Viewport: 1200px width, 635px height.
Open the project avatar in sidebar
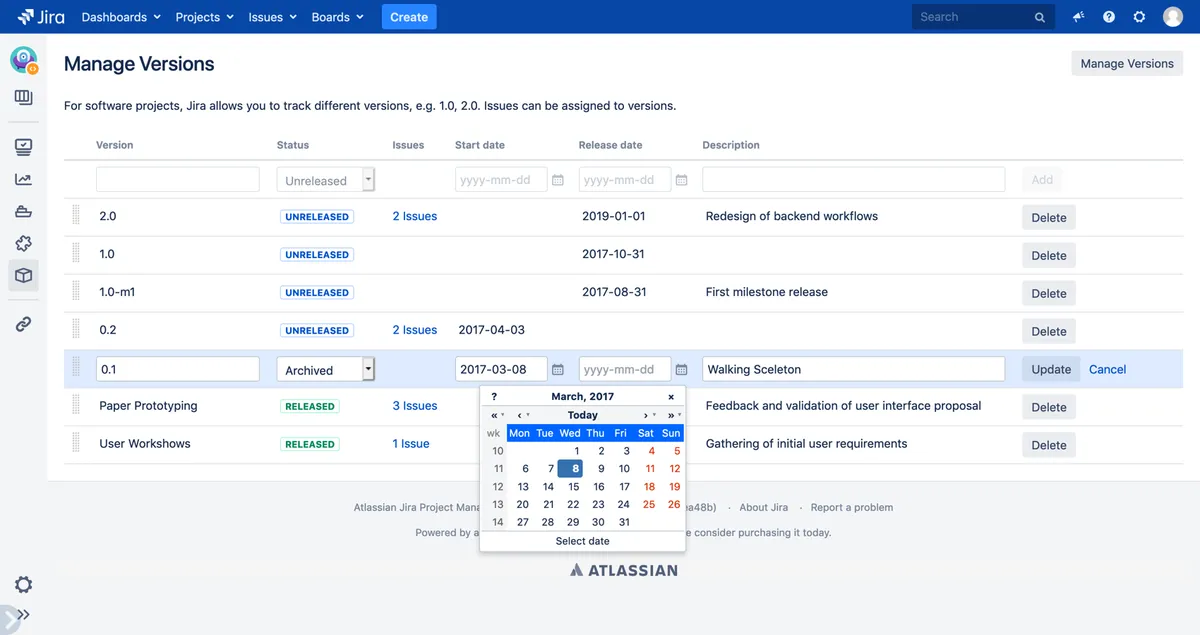tap(24, 61)
